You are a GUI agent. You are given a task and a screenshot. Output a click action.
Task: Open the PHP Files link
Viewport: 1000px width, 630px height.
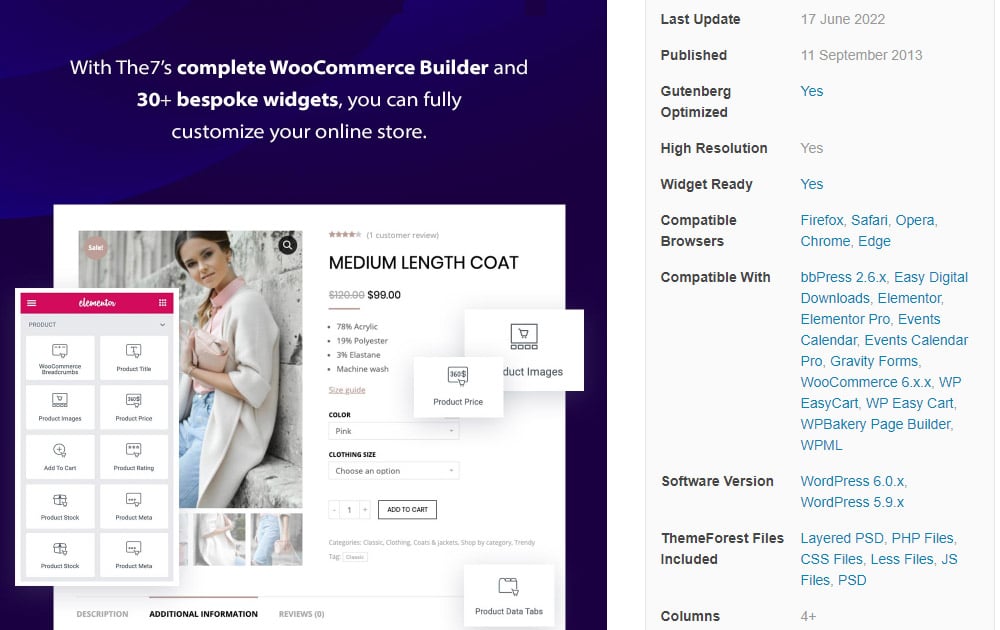[x=922, y=538]
